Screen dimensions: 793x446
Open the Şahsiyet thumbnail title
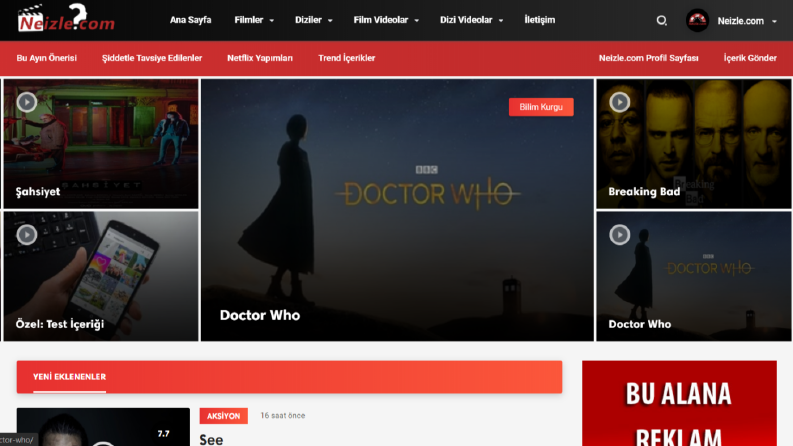click(38, 192)
